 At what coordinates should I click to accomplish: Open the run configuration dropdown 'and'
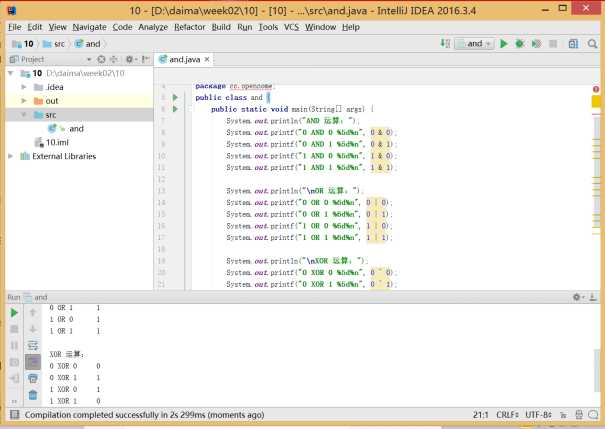(x=474, y=44)
